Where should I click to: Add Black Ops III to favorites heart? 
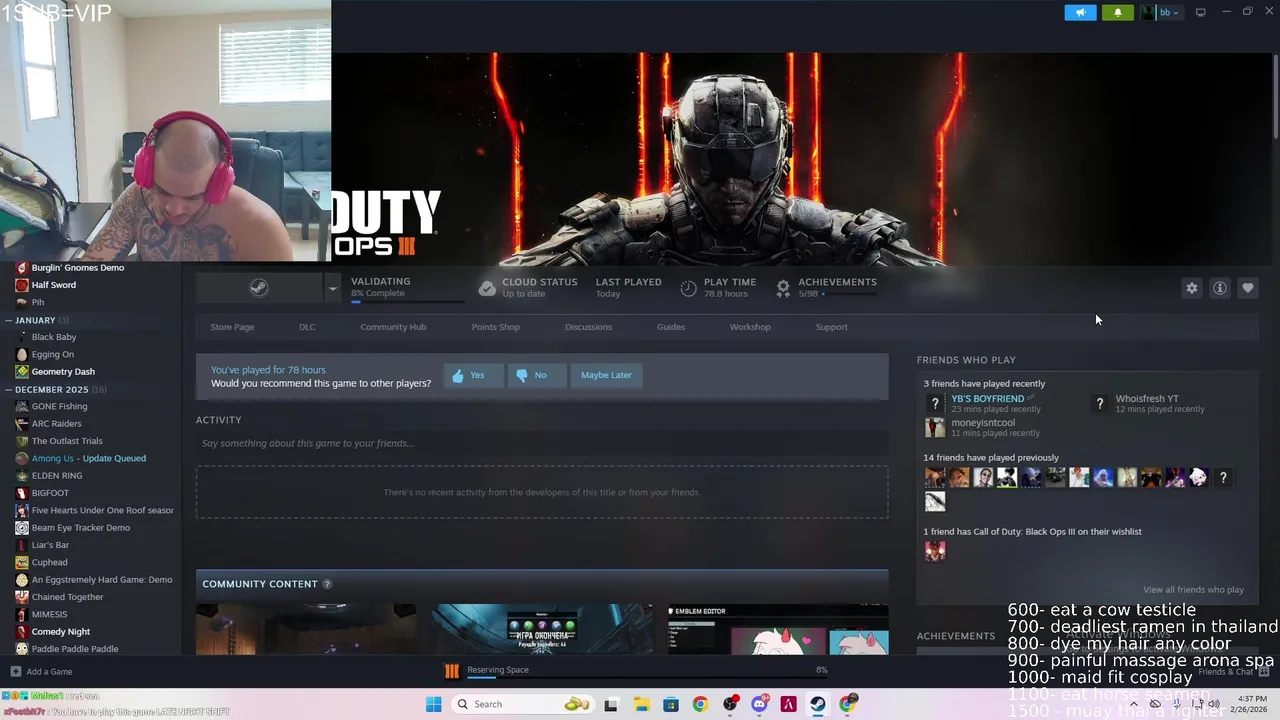click(x=1248, y=288)
